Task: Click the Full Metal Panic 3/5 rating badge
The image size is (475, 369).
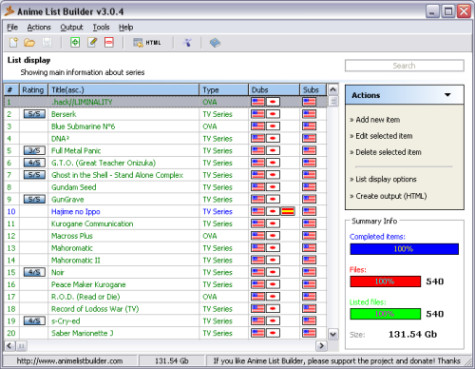Action: pos(34,151)
